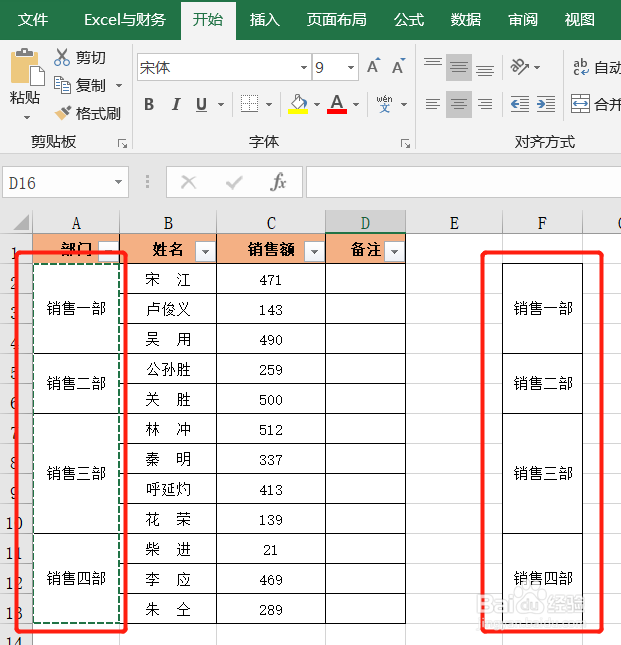
Task: Expand paste options arrow under 粘贴
Action: pyautogui.click(x=27, y=117)
